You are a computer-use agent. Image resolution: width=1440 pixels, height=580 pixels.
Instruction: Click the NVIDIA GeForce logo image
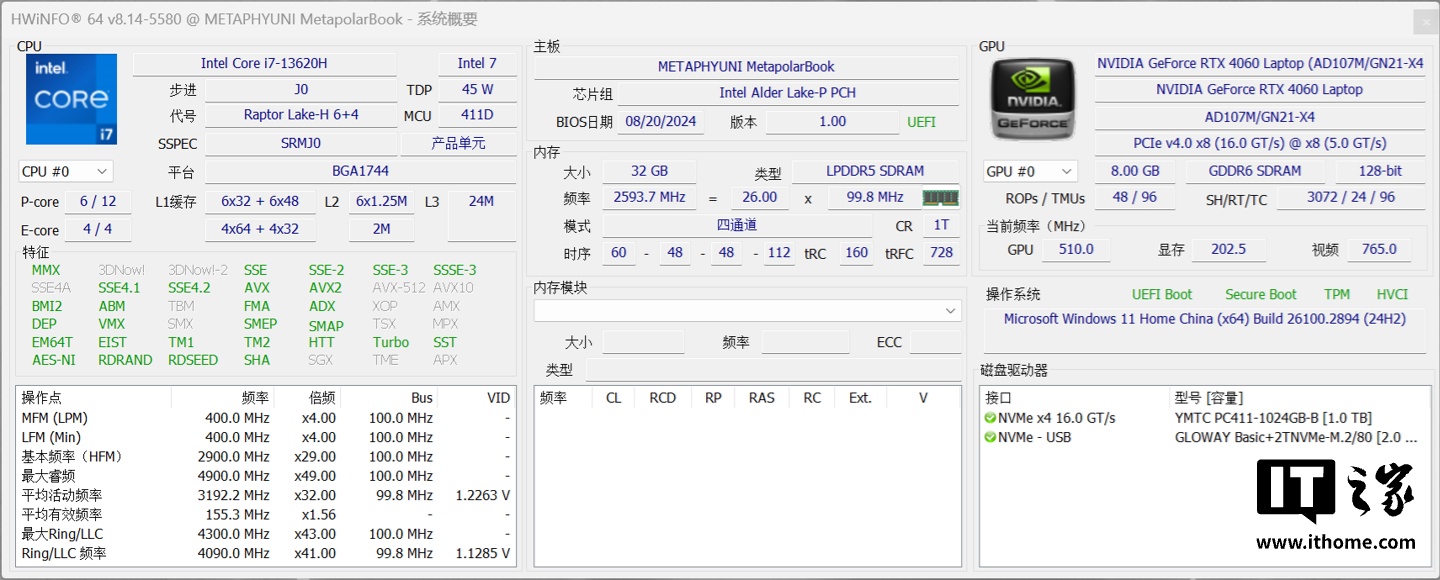coord(1033,99)
